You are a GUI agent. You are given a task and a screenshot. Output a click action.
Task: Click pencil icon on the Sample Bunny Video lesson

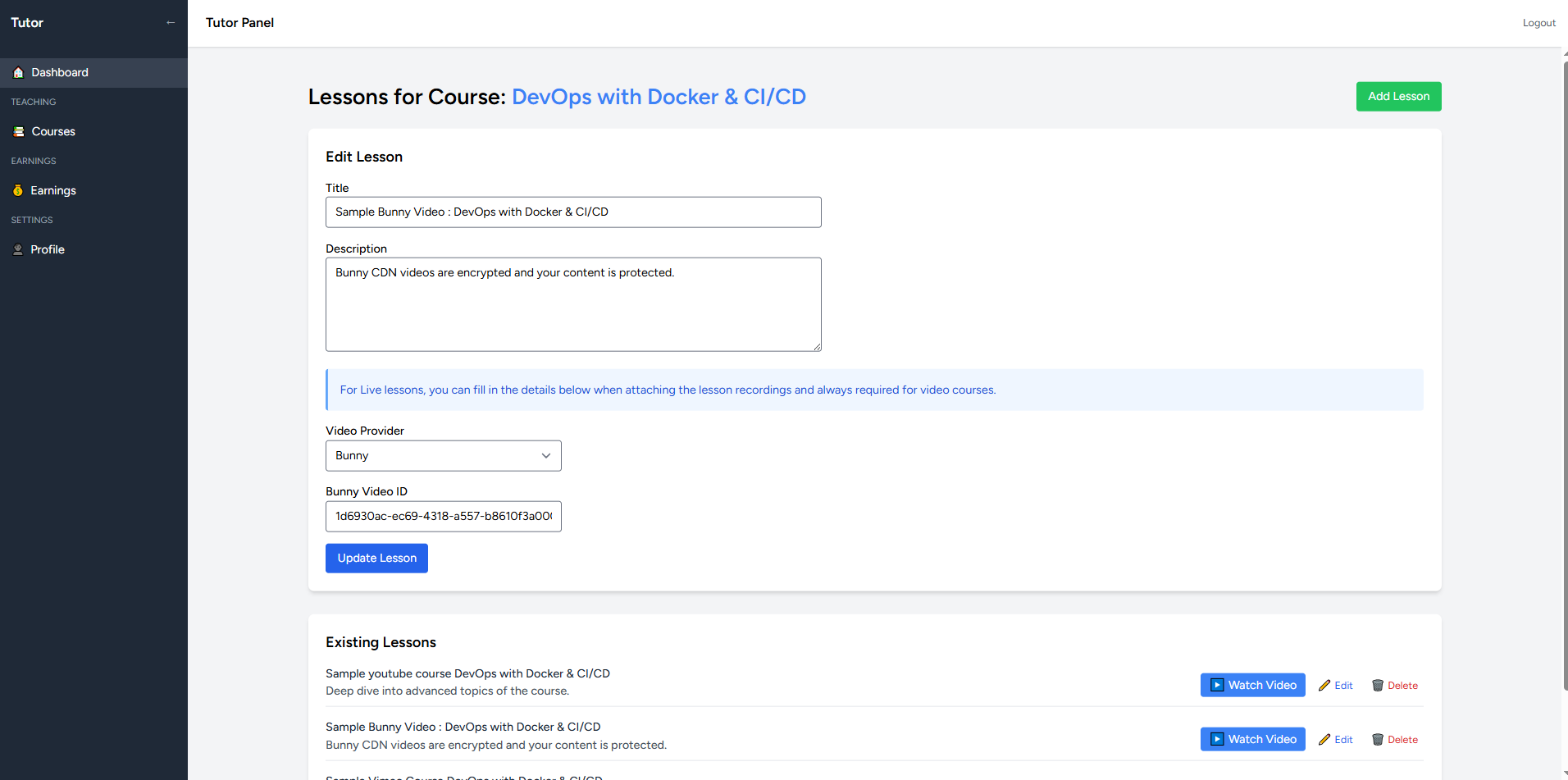click(1324, 740)
